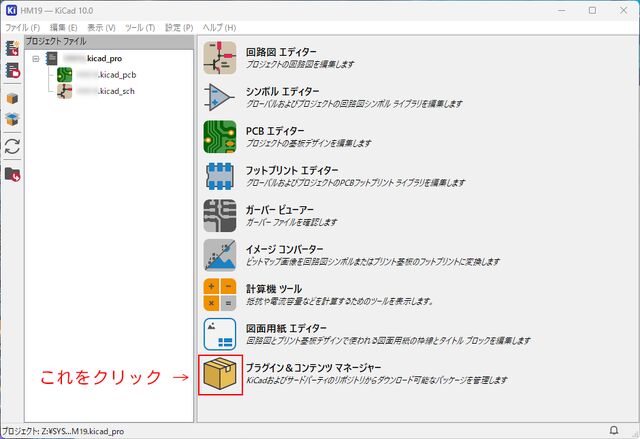The width and height of the screenshot is (640, 439).
Task: Click the PCB エディター title text
Action: (275, 131)
